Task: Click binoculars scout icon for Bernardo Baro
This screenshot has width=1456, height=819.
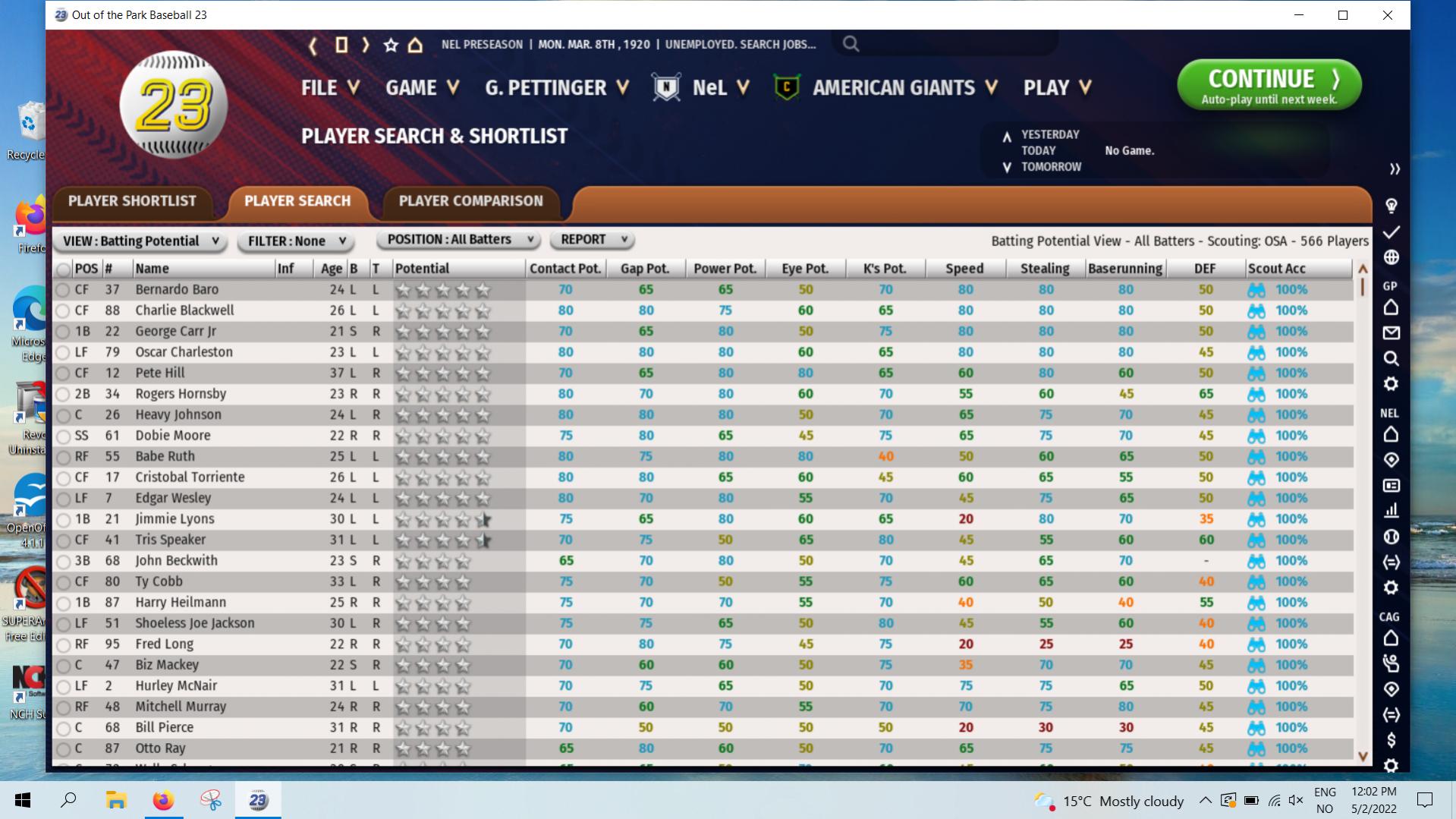Action: (1256, 290)
